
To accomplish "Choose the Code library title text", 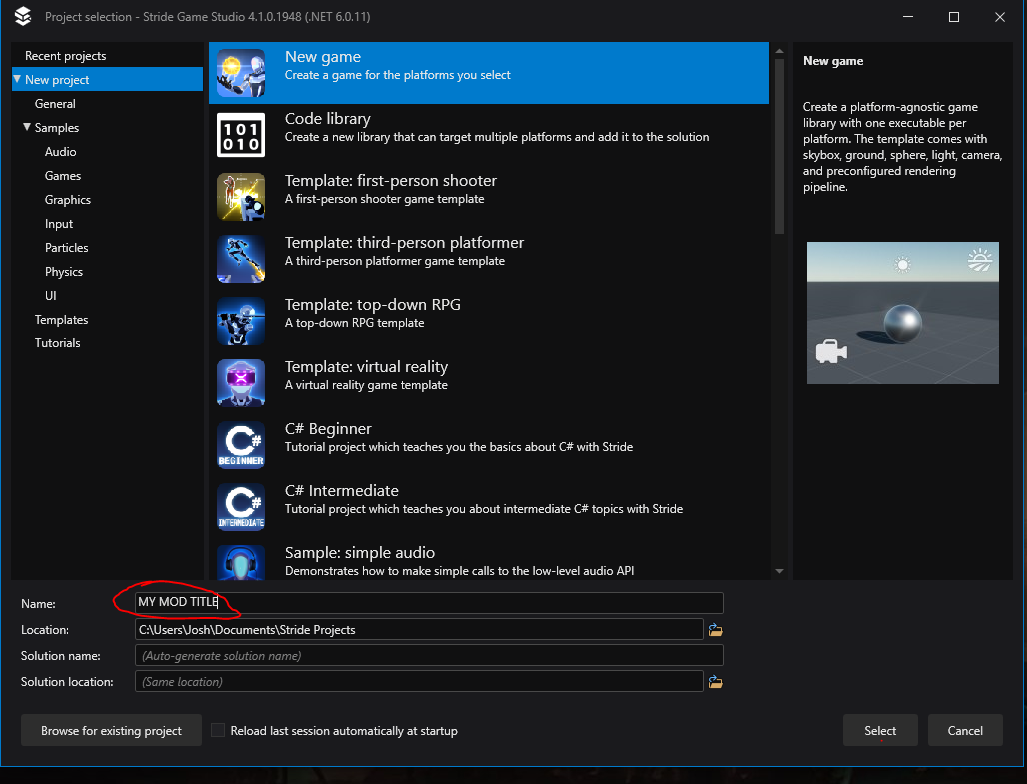I will coord(327,119).
